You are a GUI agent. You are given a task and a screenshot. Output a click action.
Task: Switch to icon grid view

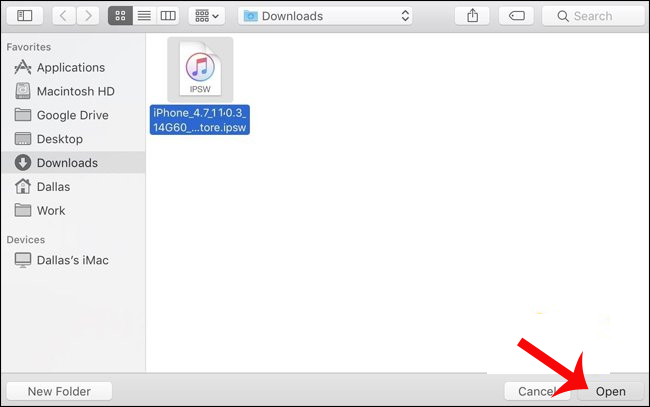pos(120,16)
